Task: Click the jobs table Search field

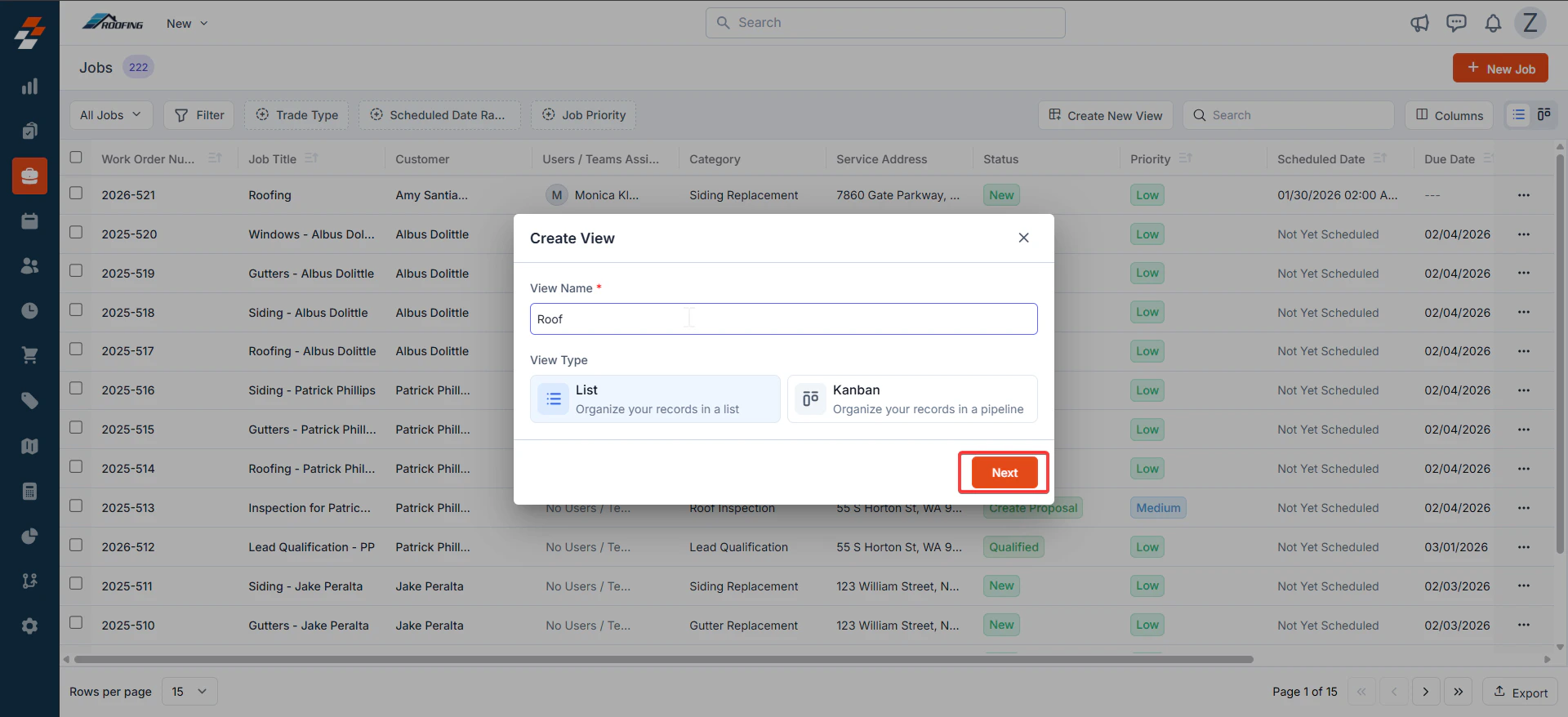Action: 1289,115
